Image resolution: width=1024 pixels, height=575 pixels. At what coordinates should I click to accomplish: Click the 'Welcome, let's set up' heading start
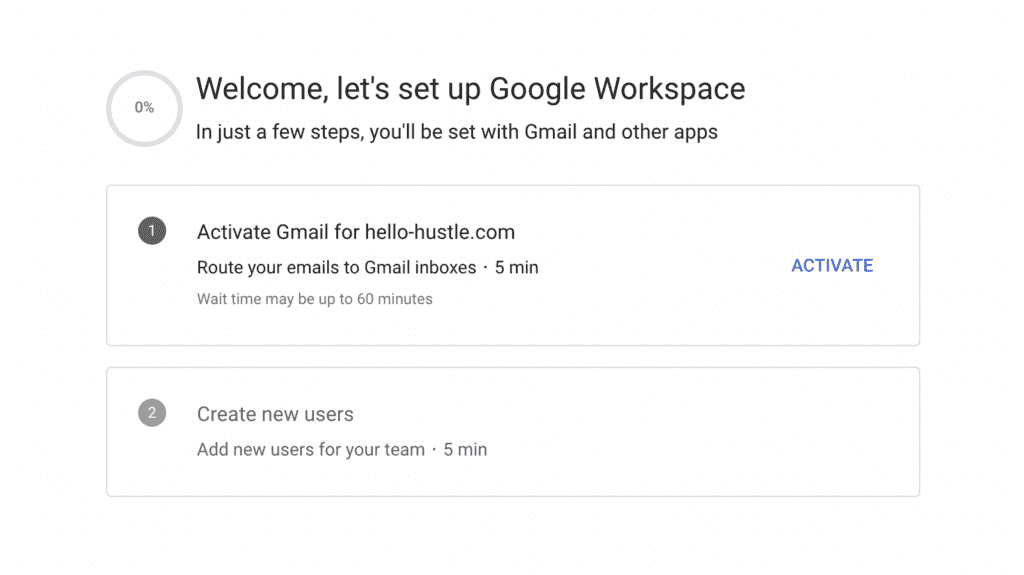click(x=290, y=89)
